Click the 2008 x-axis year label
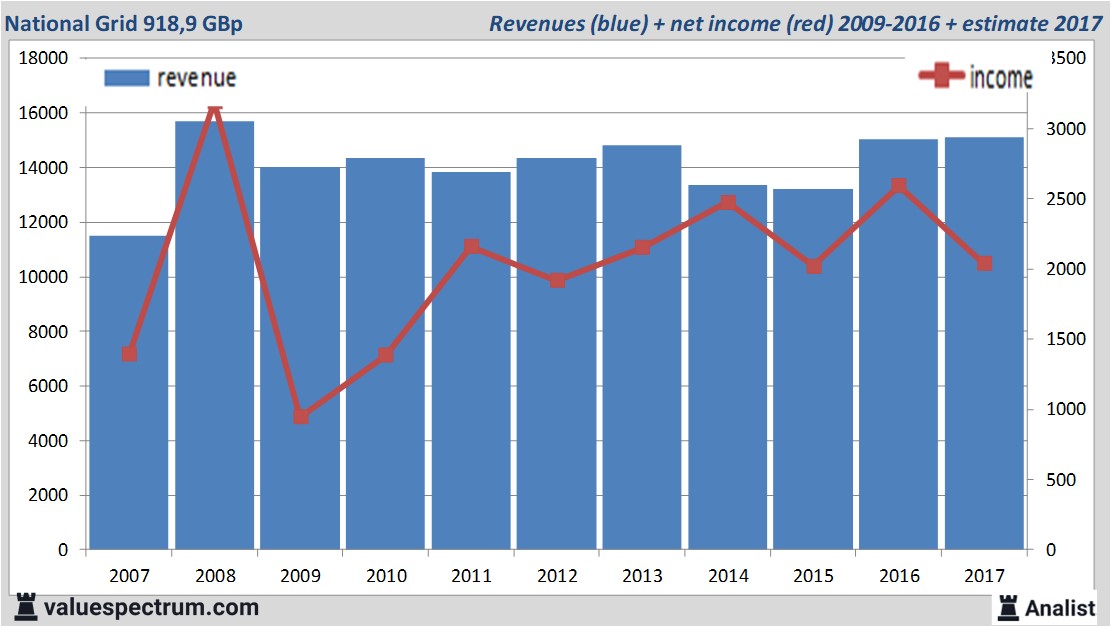 coord(215,575)
